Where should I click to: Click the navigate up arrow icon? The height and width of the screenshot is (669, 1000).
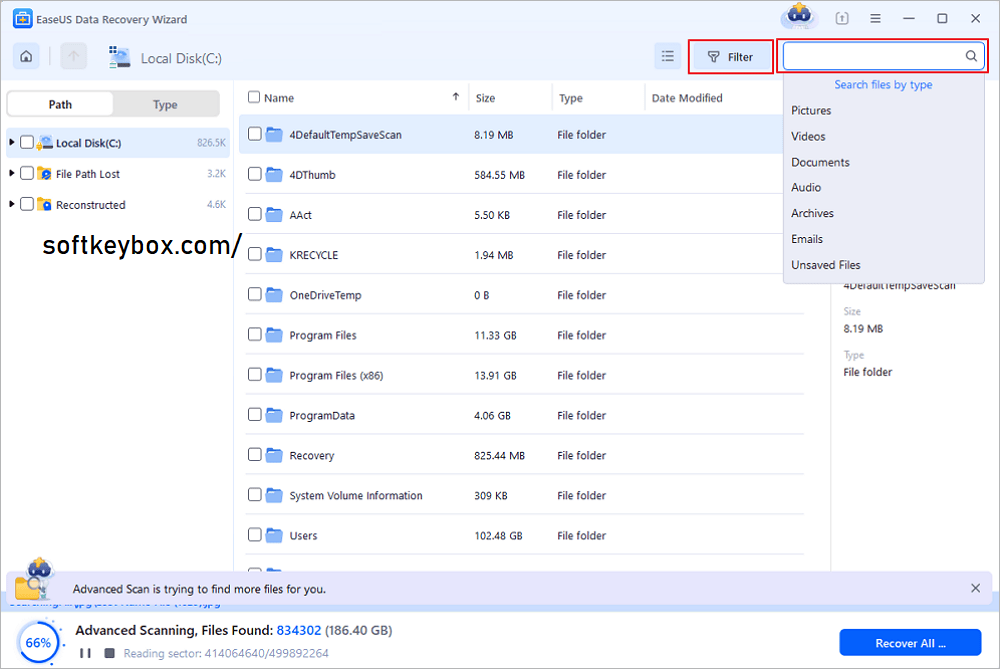click(x=73, y=56)
